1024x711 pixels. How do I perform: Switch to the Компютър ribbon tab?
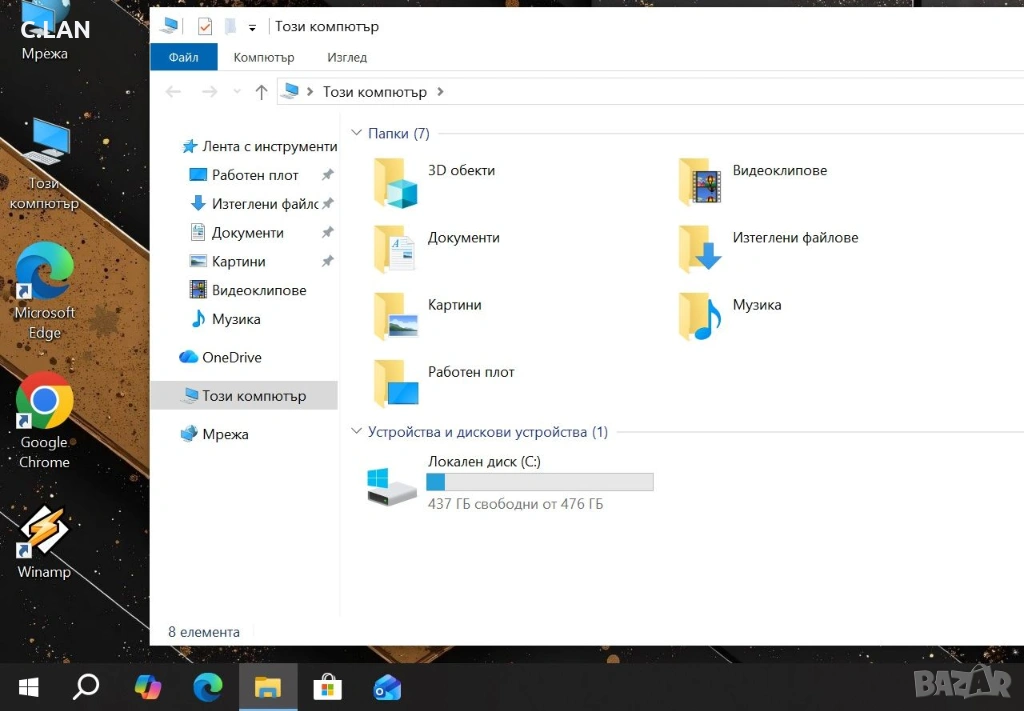[264, 57]
